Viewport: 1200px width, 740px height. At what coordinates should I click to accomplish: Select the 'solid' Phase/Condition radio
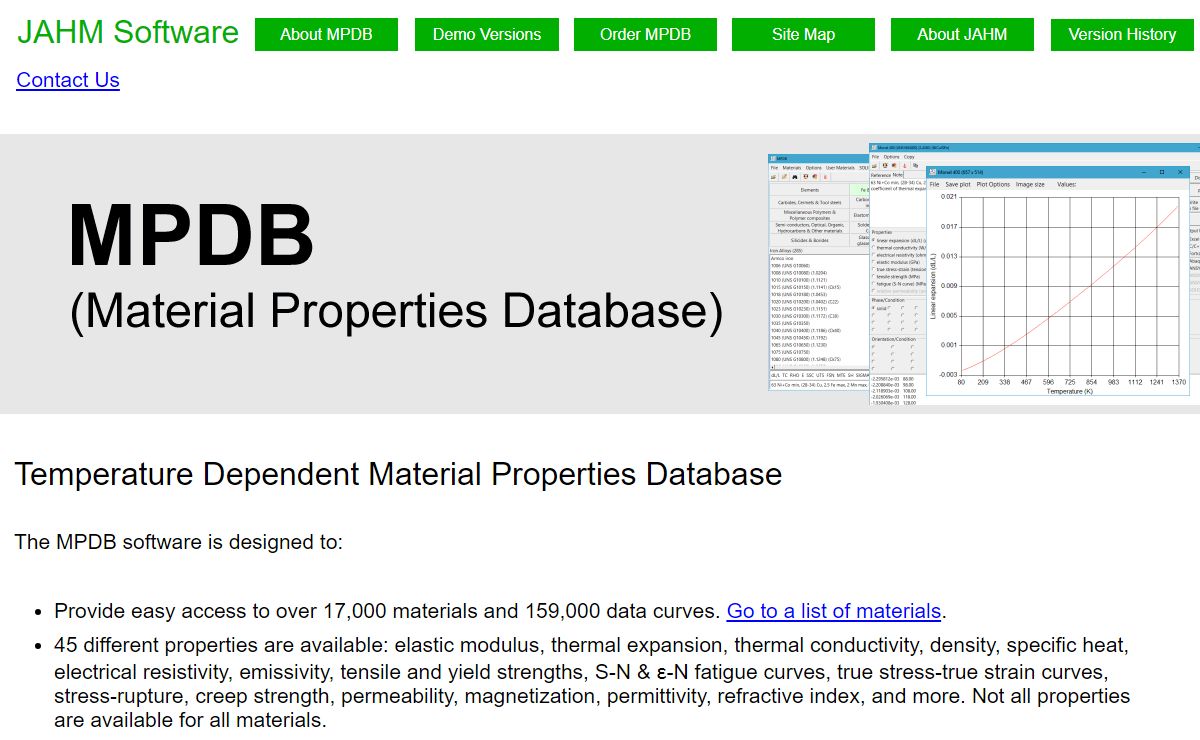point(874,308)
